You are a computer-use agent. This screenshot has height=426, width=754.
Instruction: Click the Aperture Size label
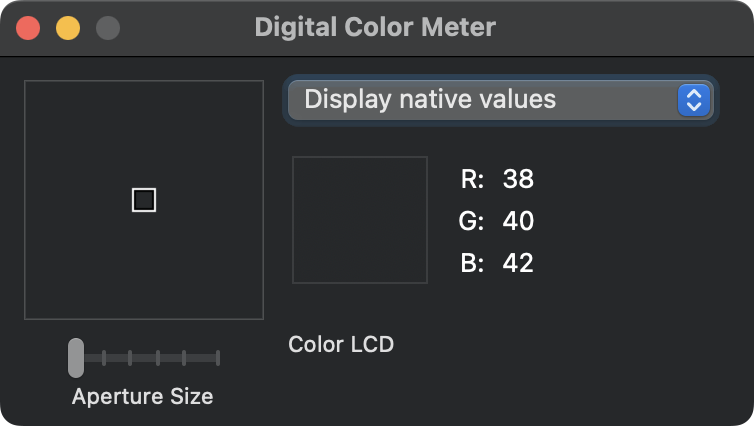click(x=142, y=396)
